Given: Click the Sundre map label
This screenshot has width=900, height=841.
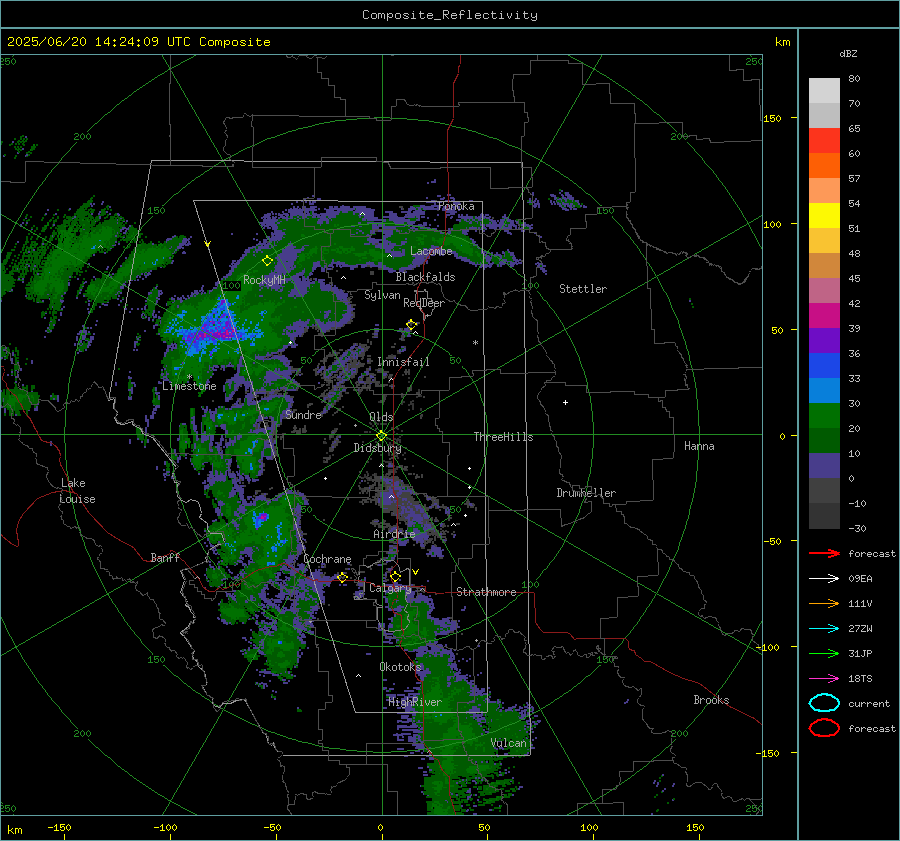Looking at the screenshot, I should point(303,414).
